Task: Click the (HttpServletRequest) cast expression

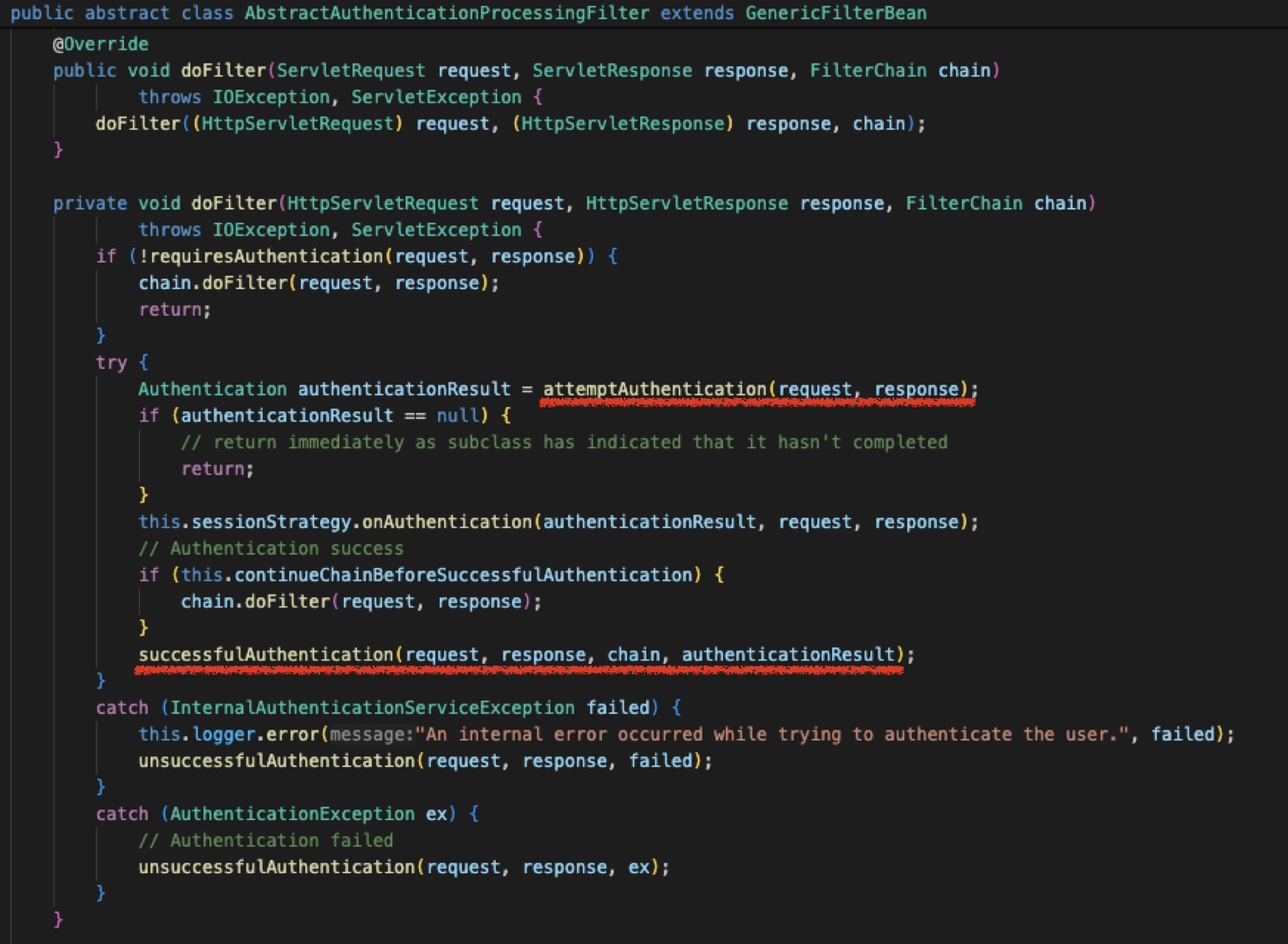Action: point(298,123)
